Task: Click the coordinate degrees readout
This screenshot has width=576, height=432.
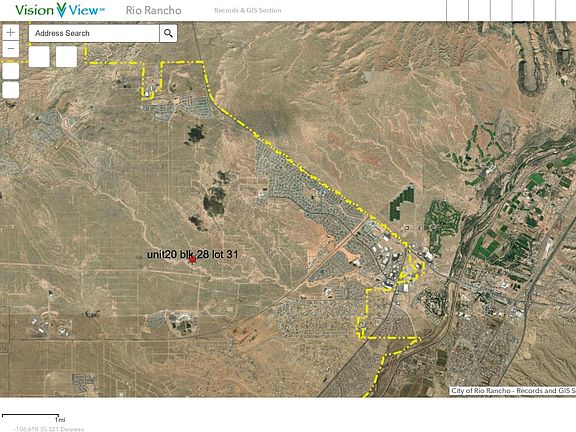Action: point(48,429)
